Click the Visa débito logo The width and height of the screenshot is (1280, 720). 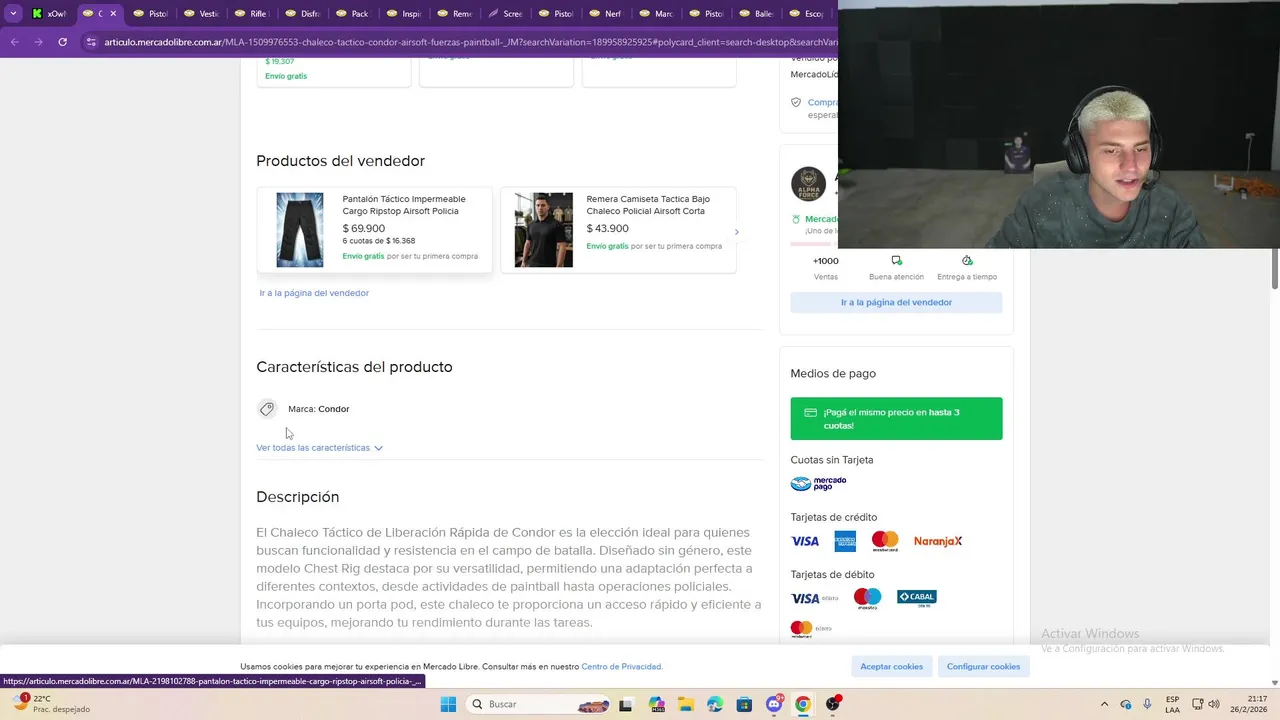[815, 598]
